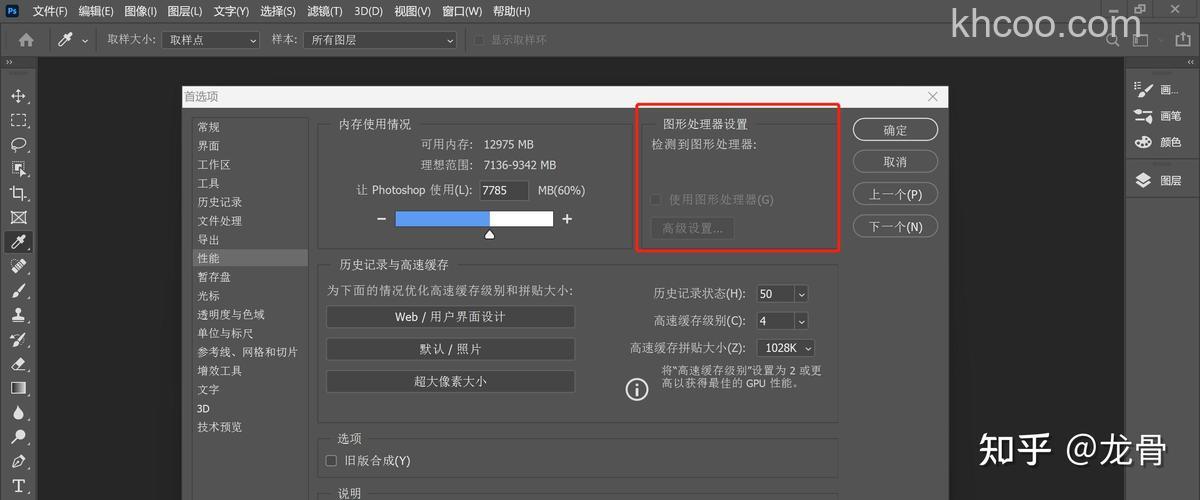Open the 编辑(E) menu

(x=96, y=12)
